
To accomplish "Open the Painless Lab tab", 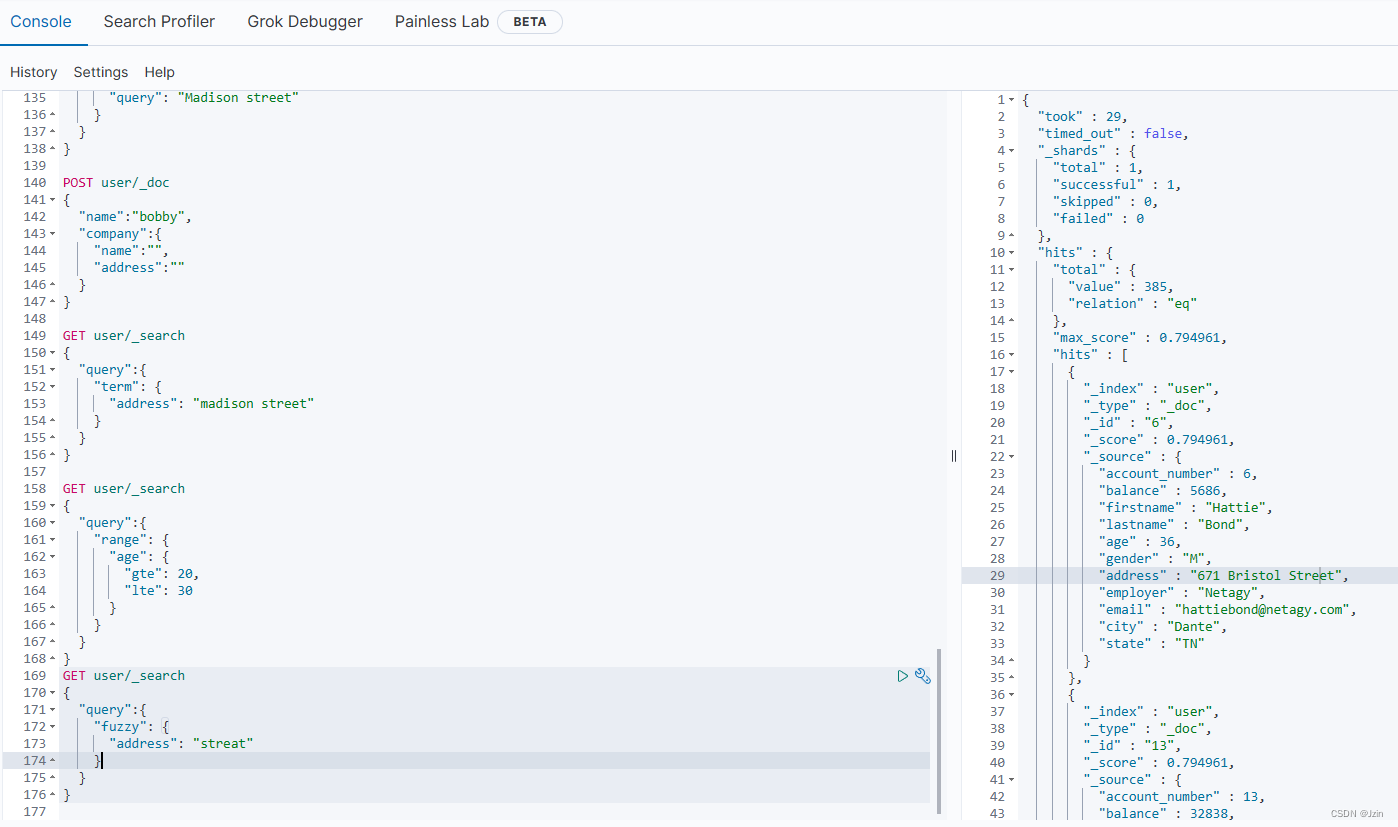I will (442, 21).
